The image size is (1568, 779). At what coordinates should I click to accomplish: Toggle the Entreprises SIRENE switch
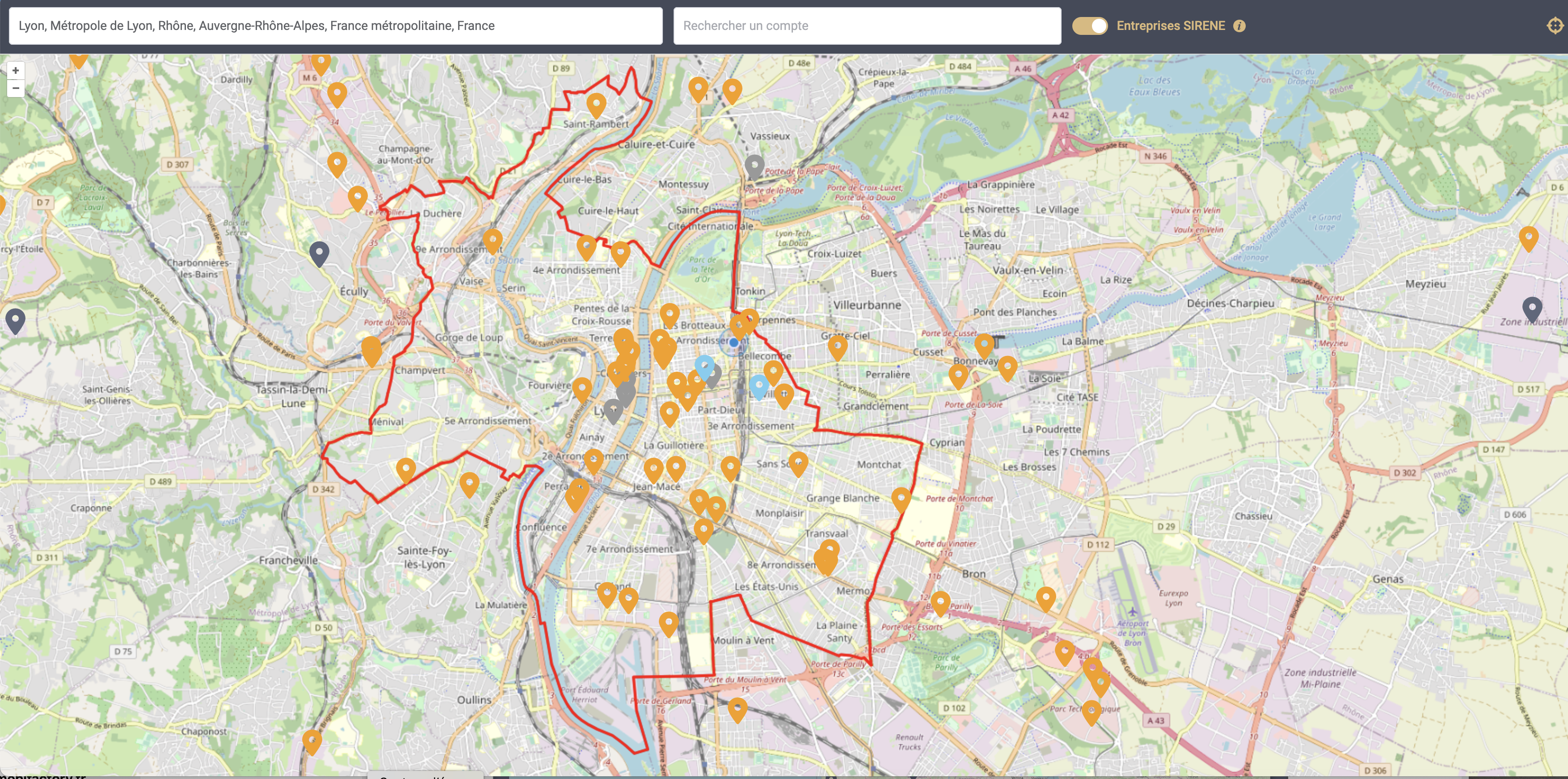[x=1090, y=25]
